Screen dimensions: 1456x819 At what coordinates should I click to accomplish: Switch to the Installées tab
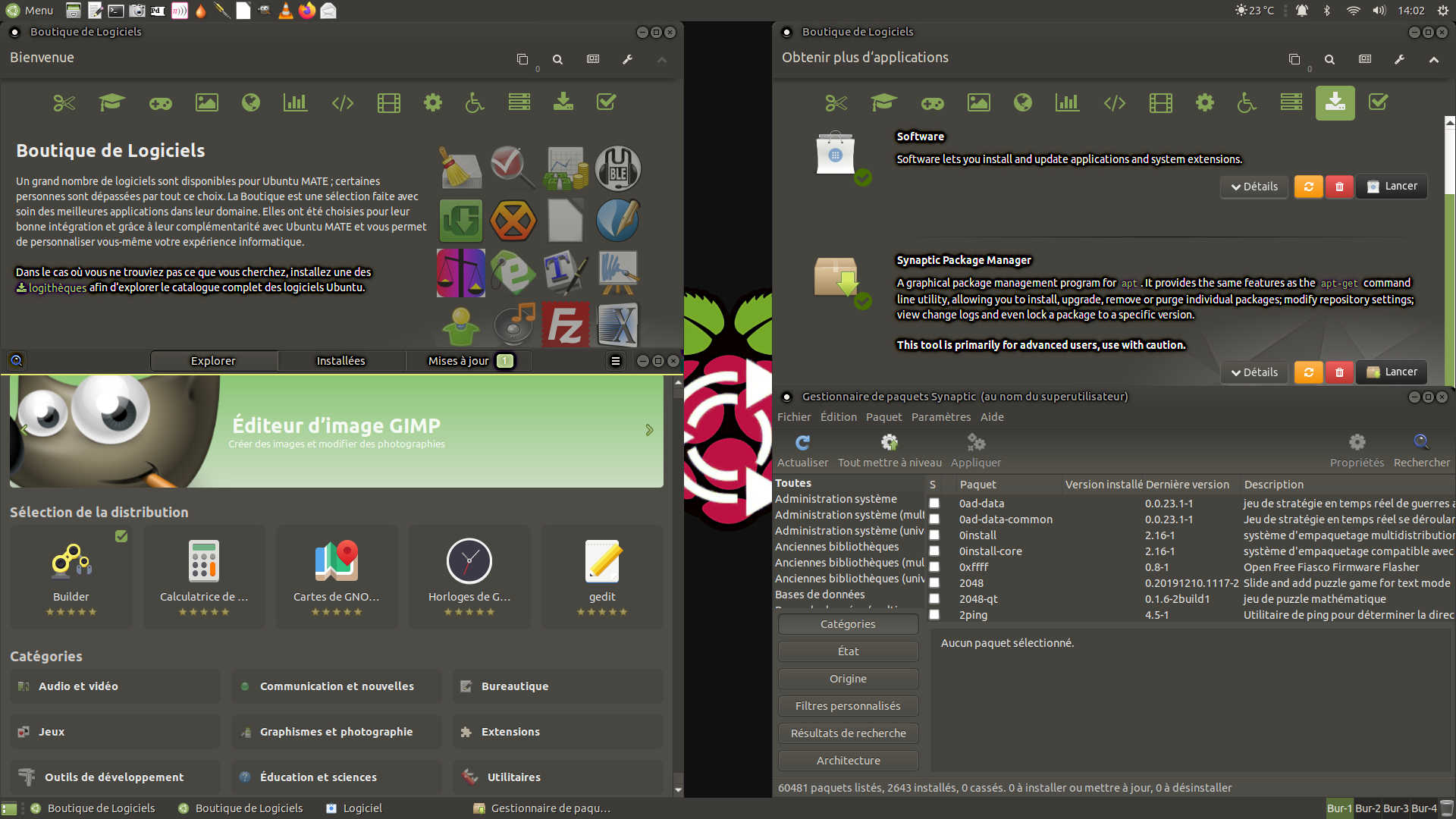coord(340,361)
